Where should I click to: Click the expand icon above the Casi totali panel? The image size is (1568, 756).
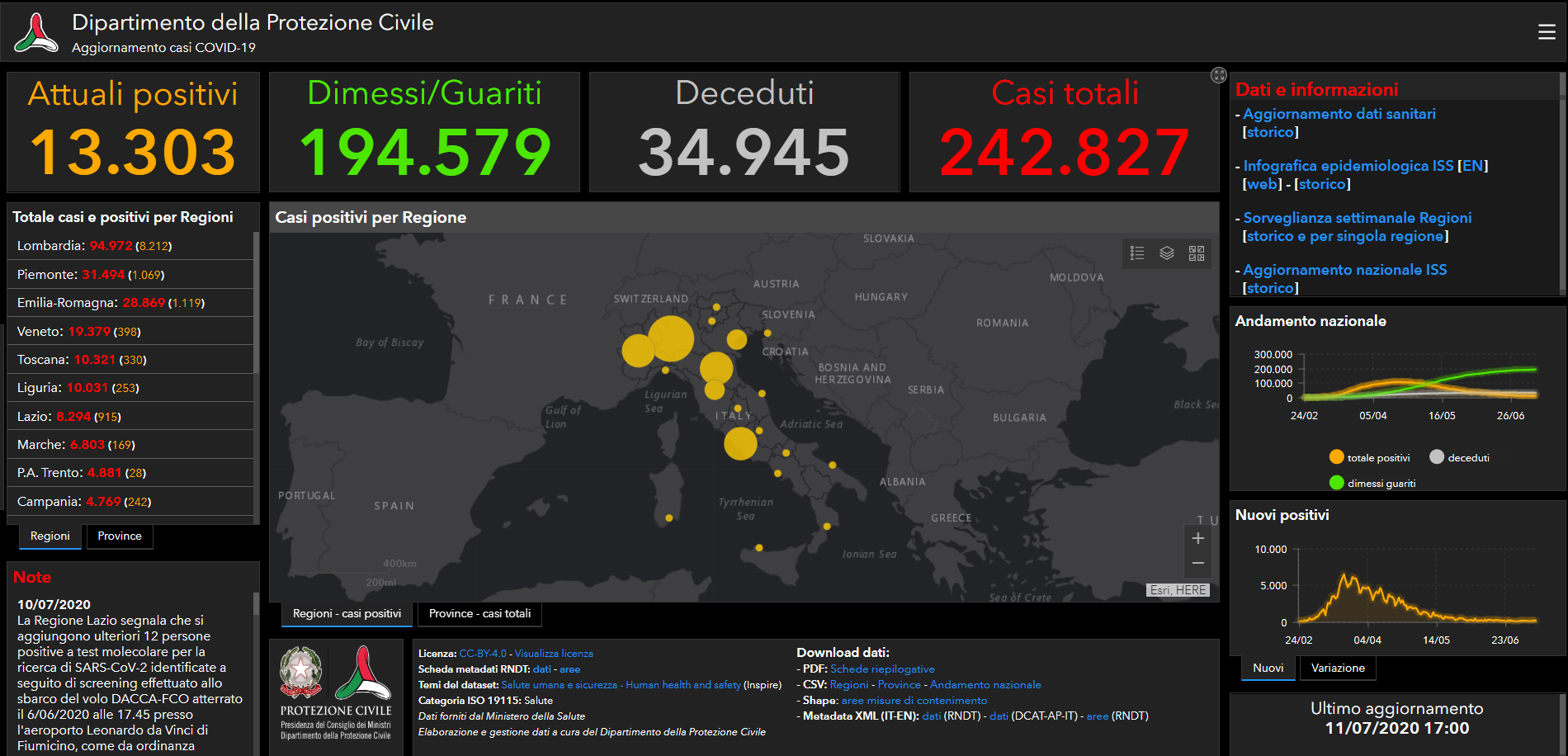[1219, 75]
